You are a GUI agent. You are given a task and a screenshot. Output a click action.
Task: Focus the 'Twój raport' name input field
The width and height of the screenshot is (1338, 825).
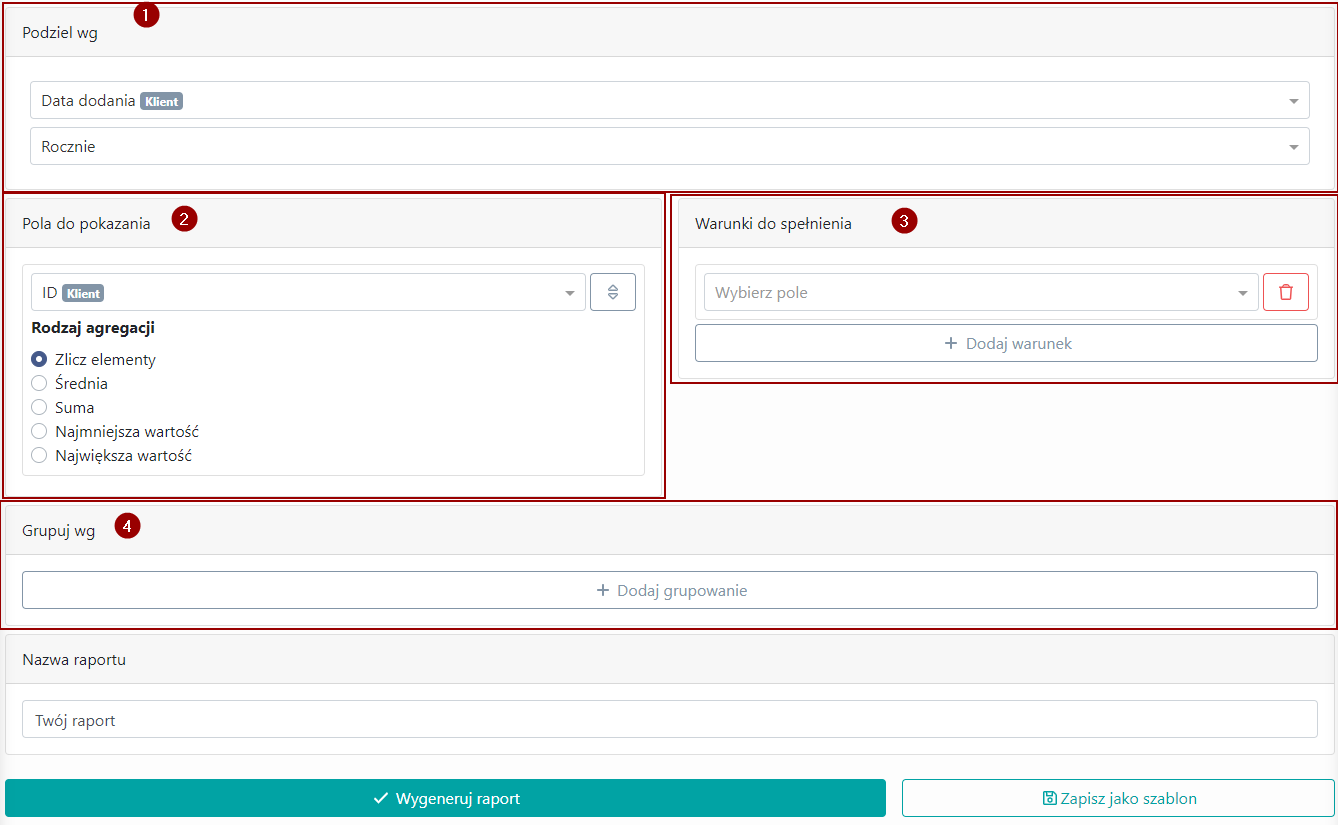click(x=670, y=719)
